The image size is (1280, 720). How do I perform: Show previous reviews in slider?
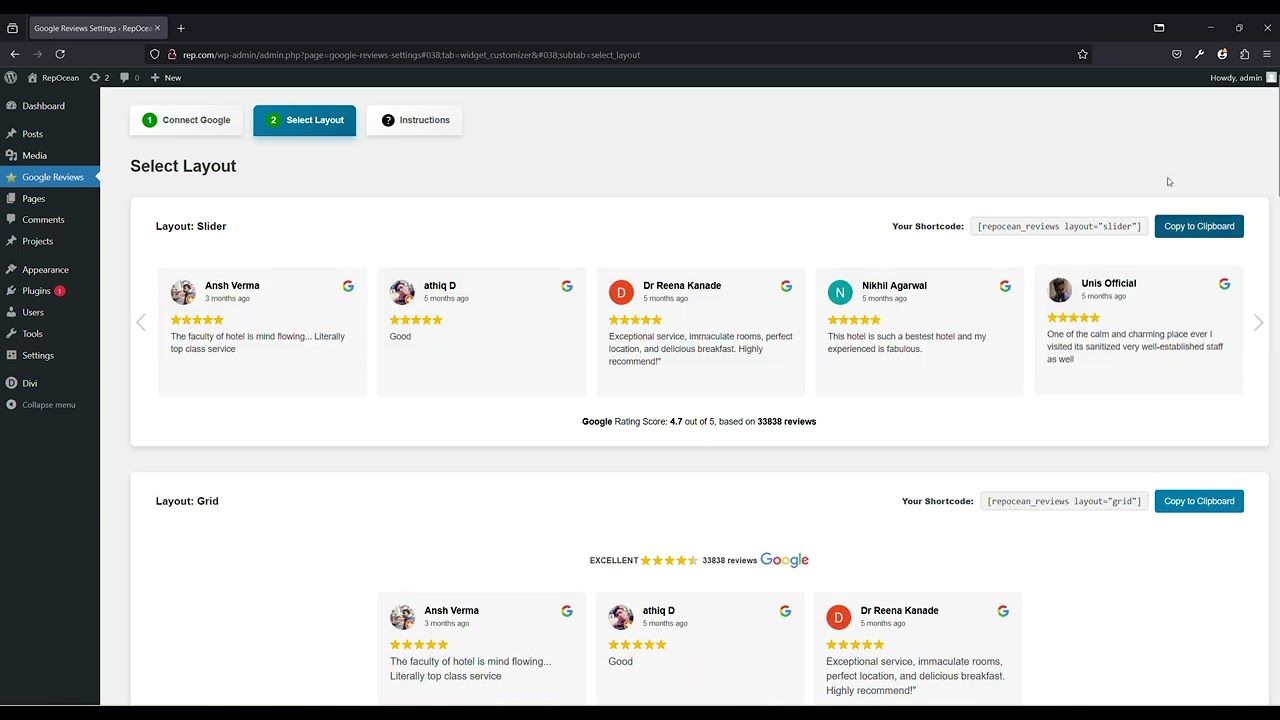pyautogui.click(x=141, y=322)
